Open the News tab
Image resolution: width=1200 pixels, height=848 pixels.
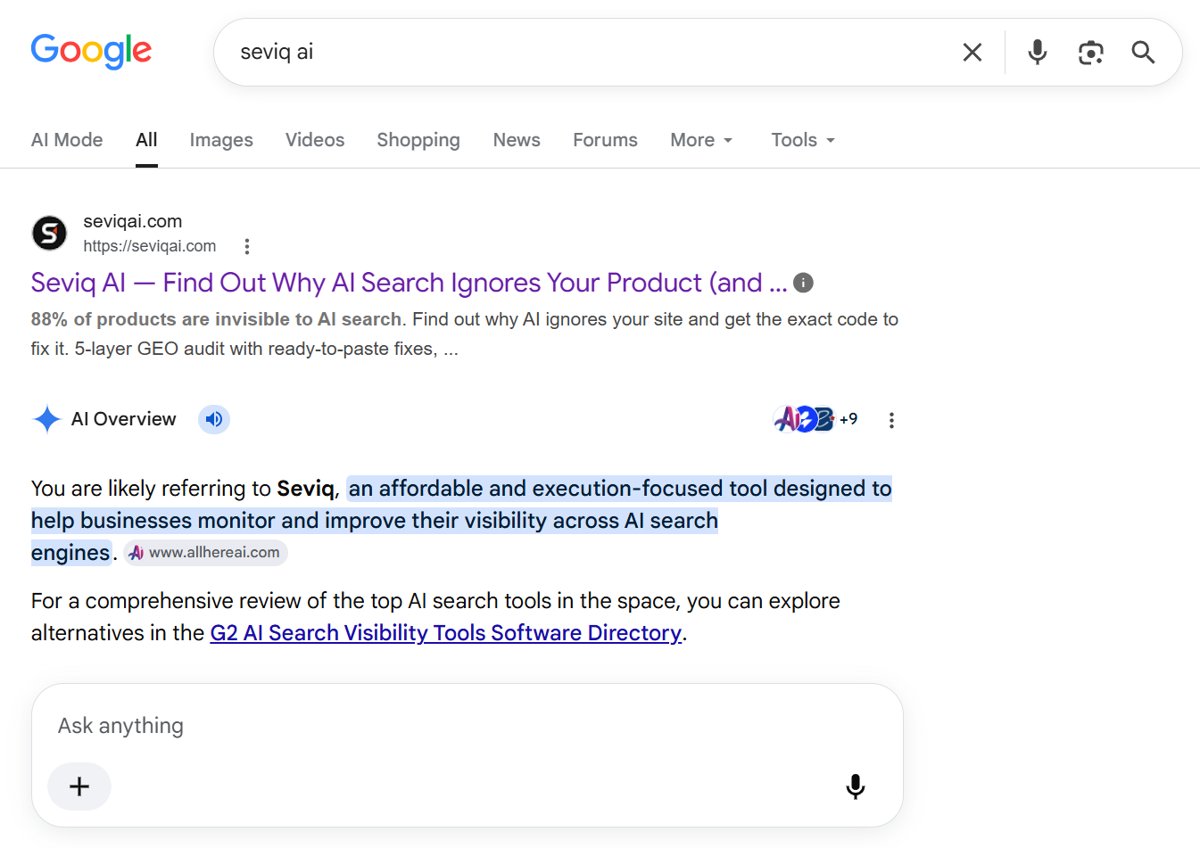click(x=517, y=140)
